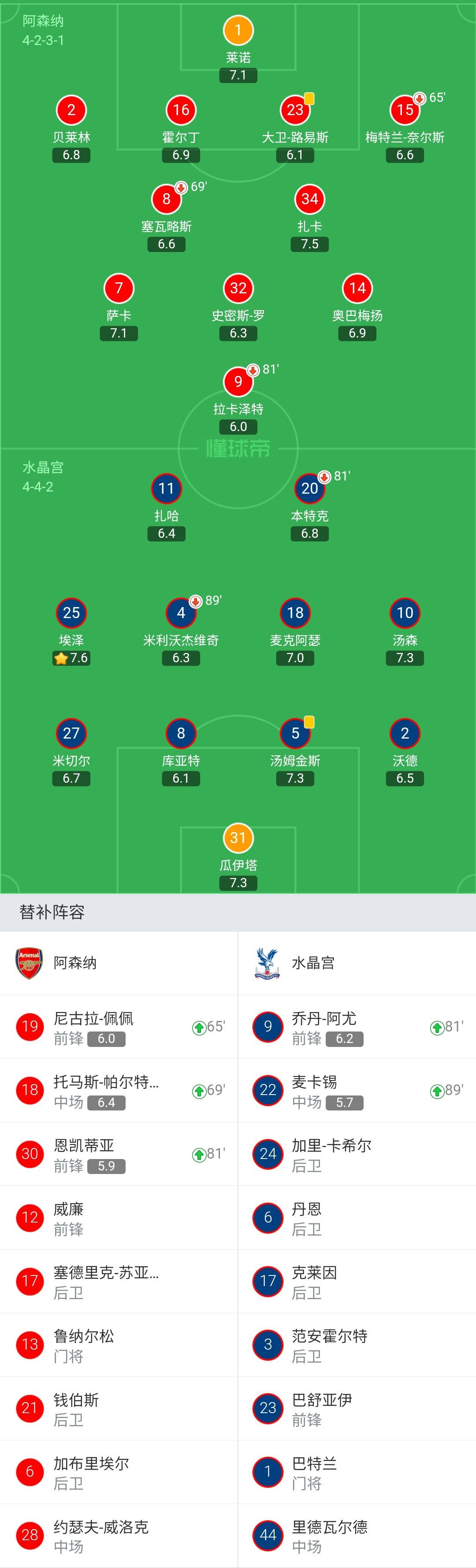Tap the 懂球帝 watermark at center circle

click(x=238, y=449)
